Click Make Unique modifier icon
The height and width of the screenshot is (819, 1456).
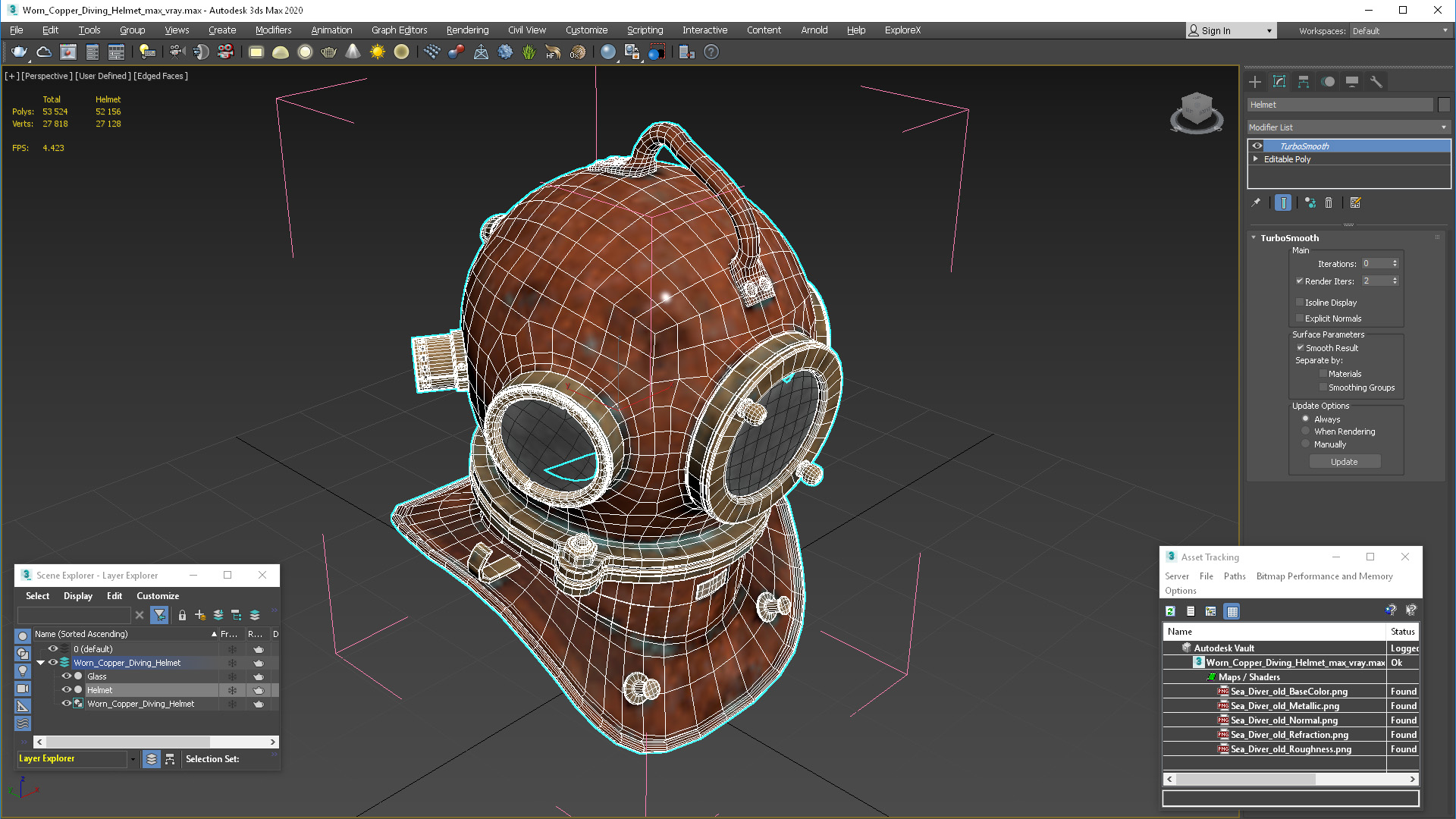[x=1310, y=202]
